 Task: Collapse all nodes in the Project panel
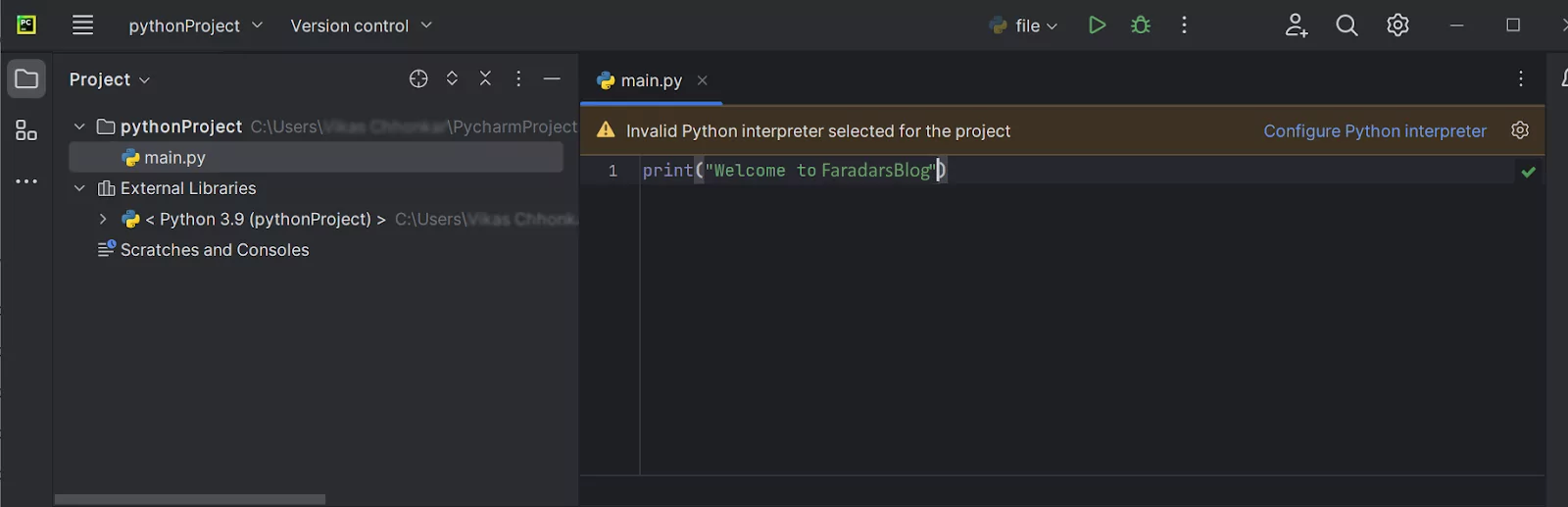(485, 78)
